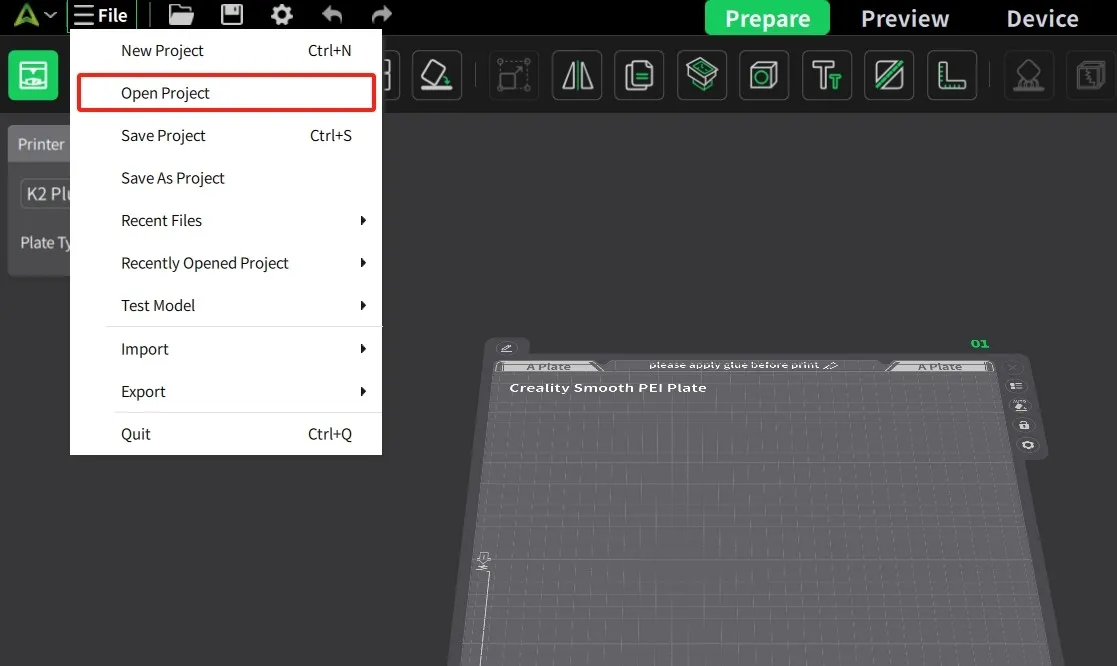Click the undo arrow icon
This screenshot has height=666, width=1117.
[x=332, y=15]
